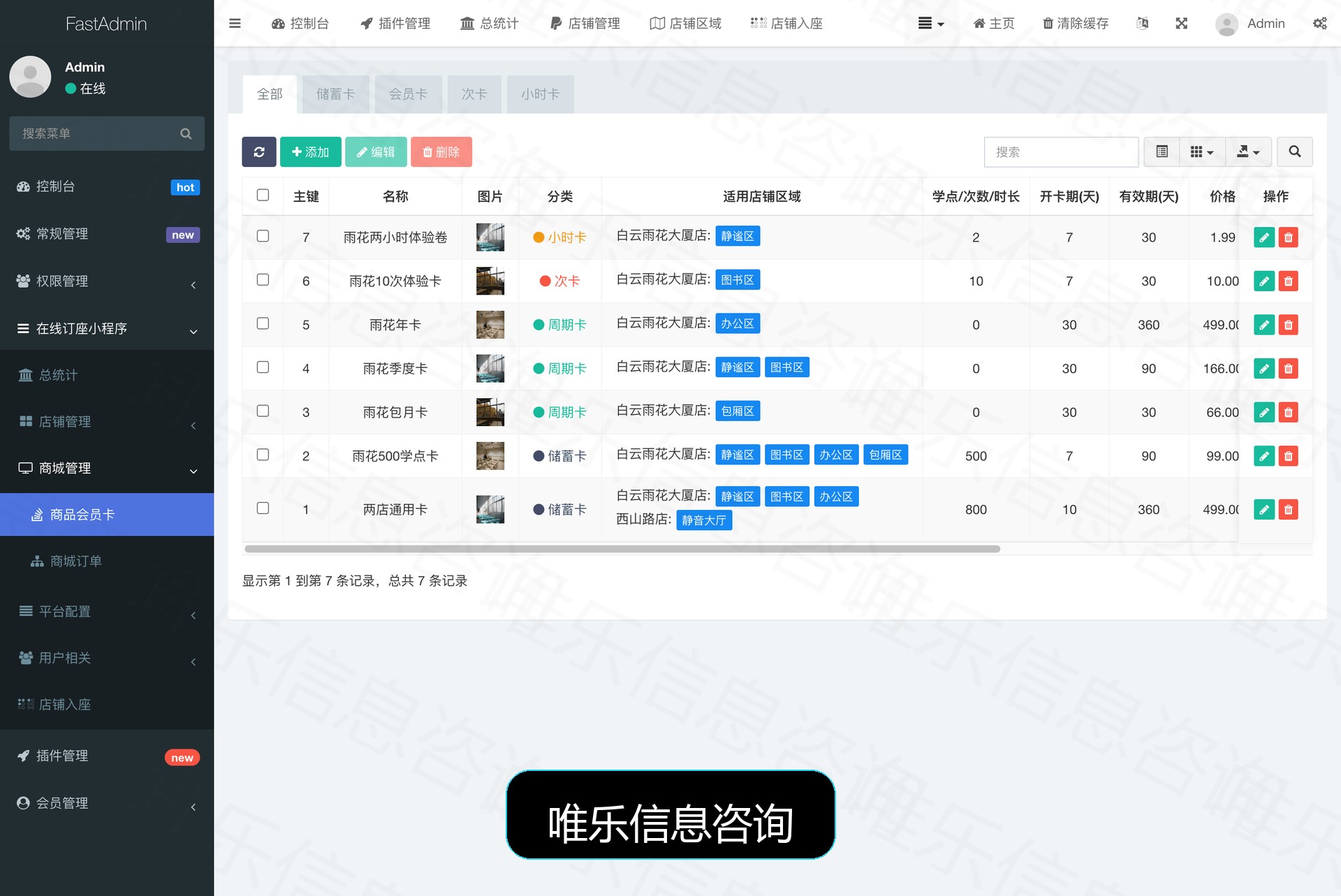Click the table 搜索 input field
Screen dimensions: 1341x896
(x=1061, y=152)
